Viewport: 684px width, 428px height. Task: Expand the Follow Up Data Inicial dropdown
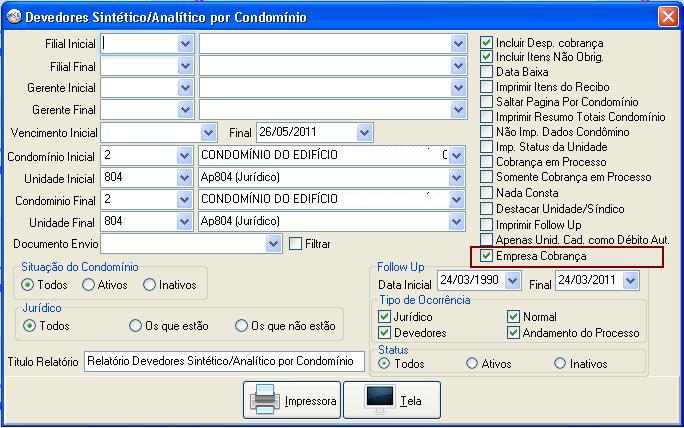pyautogui.click(x=512, y=282)
